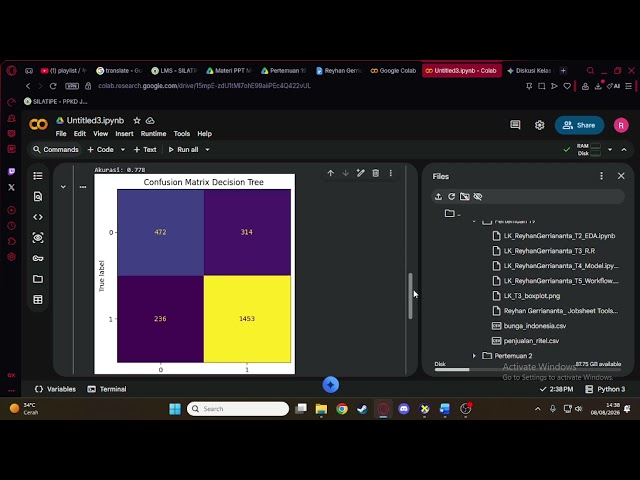The width and height of the screenshot is (640, 480).
Task: Open the cell output options ellipsis
Action: tap(83, 187)
